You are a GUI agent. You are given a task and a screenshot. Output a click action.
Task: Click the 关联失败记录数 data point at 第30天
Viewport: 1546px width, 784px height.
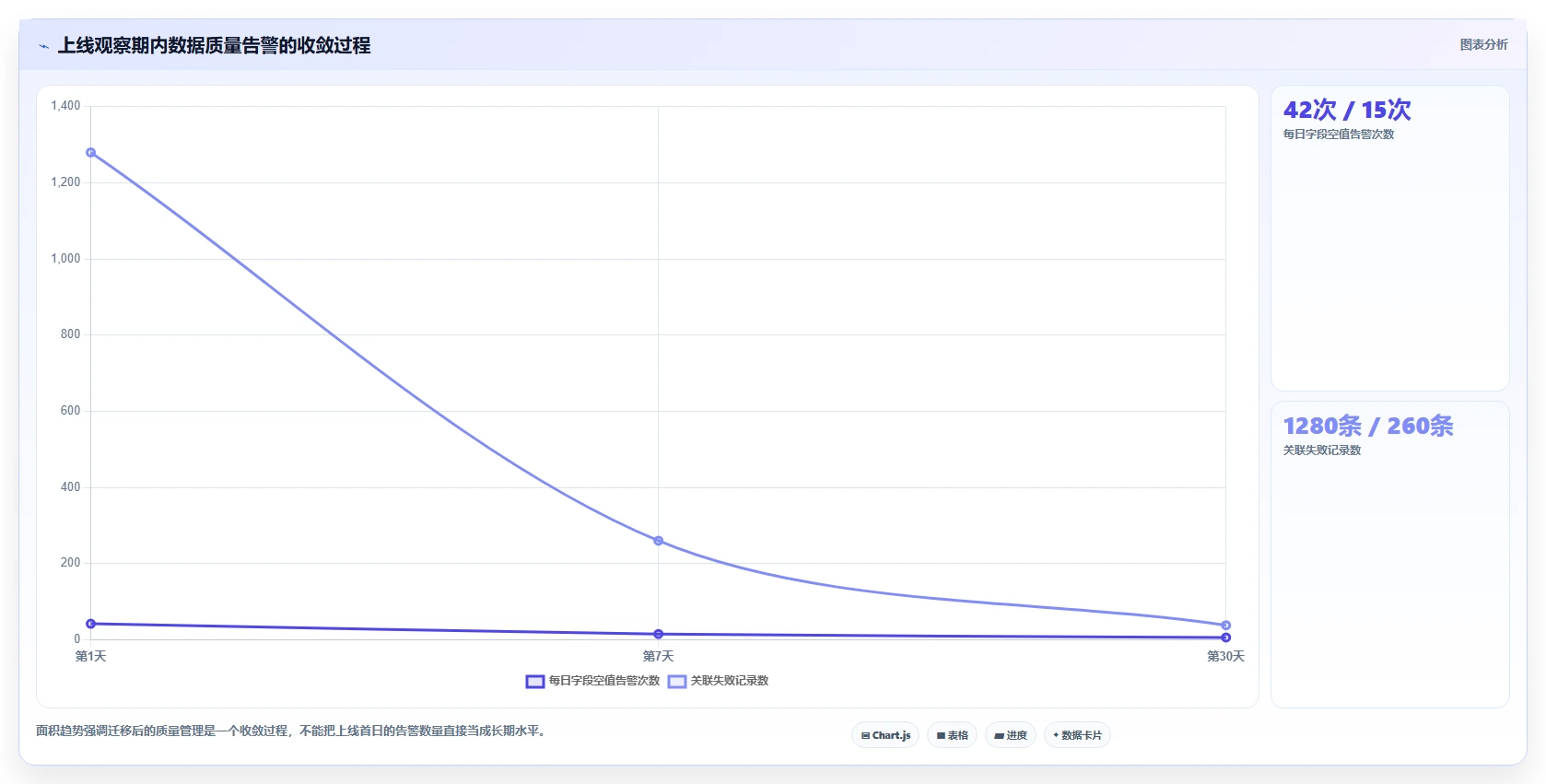click(x=1225, y=626)
